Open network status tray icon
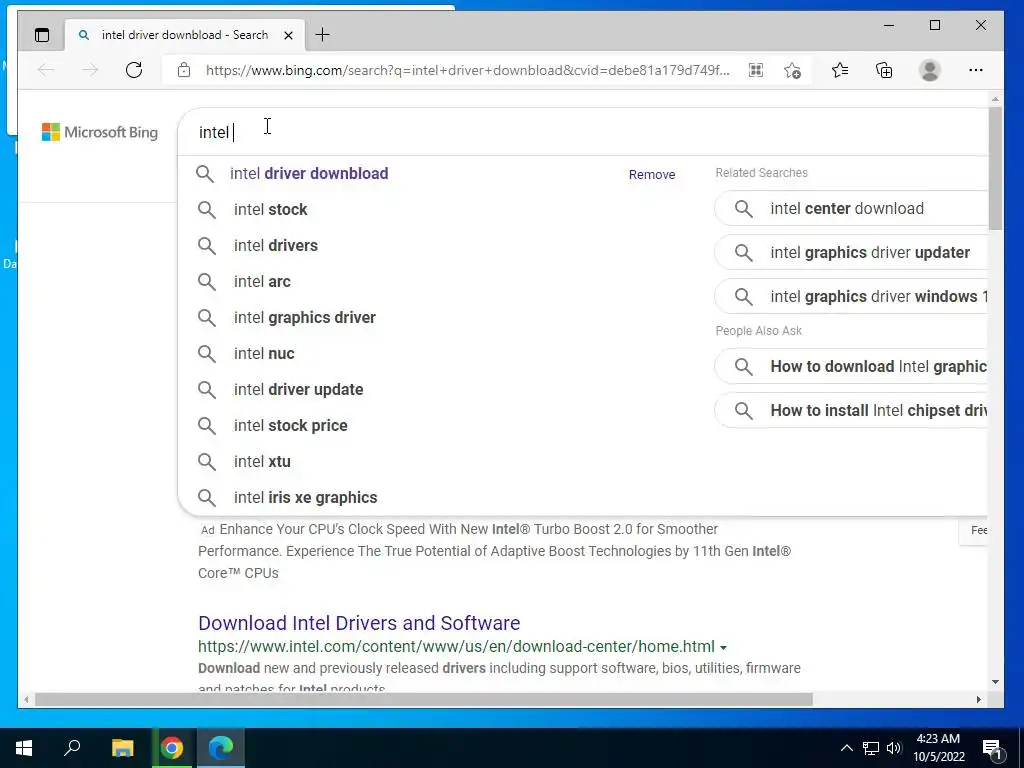The width and height of the screenshot is (1024, 768). (871, 748)
